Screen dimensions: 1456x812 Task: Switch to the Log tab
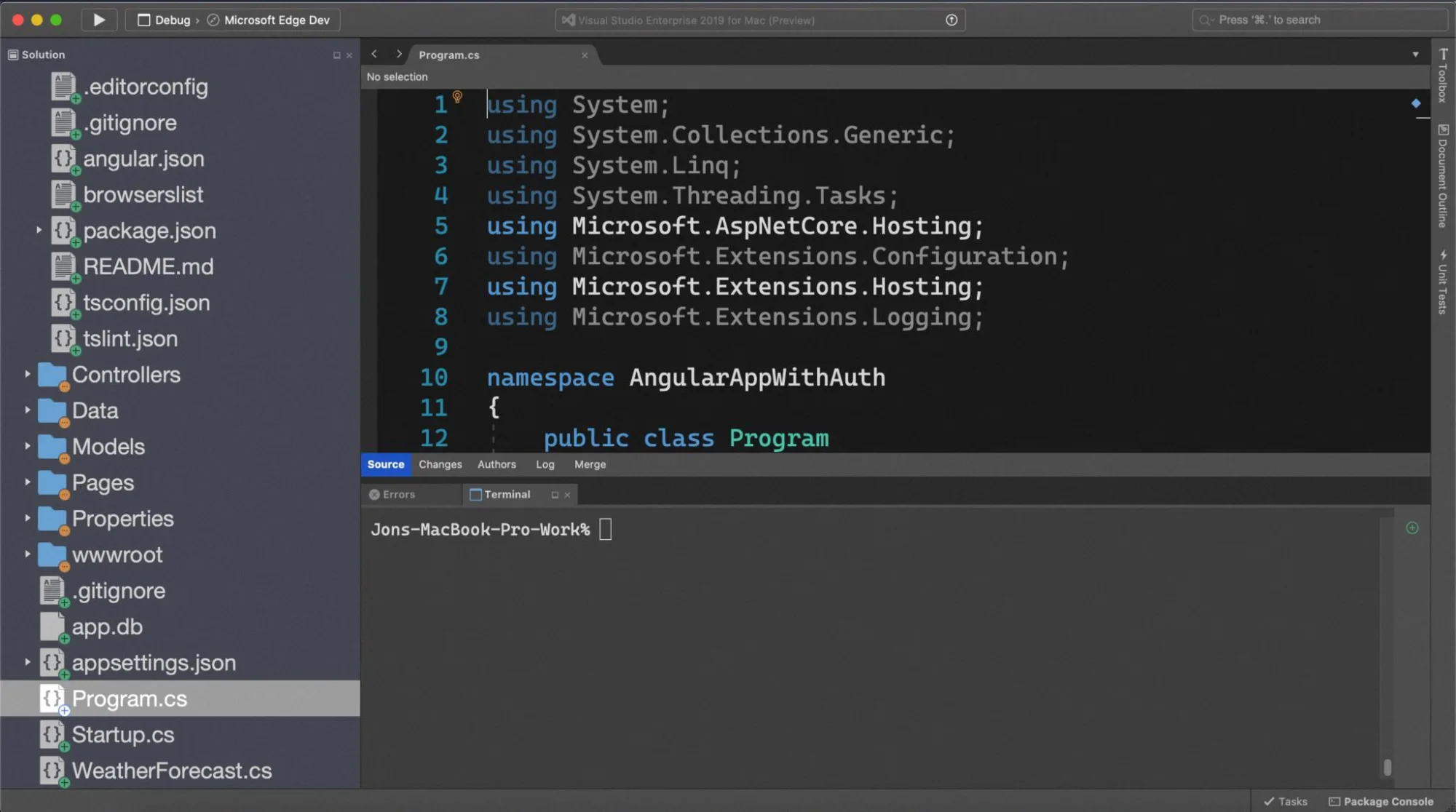[x=544, y=464]
